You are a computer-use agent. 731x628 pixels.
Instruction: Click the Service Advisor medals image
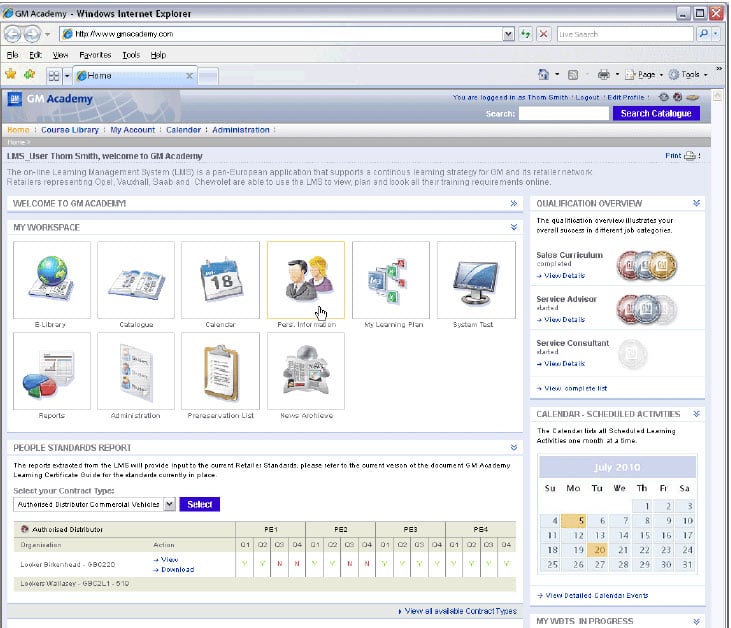pos(647,309)
